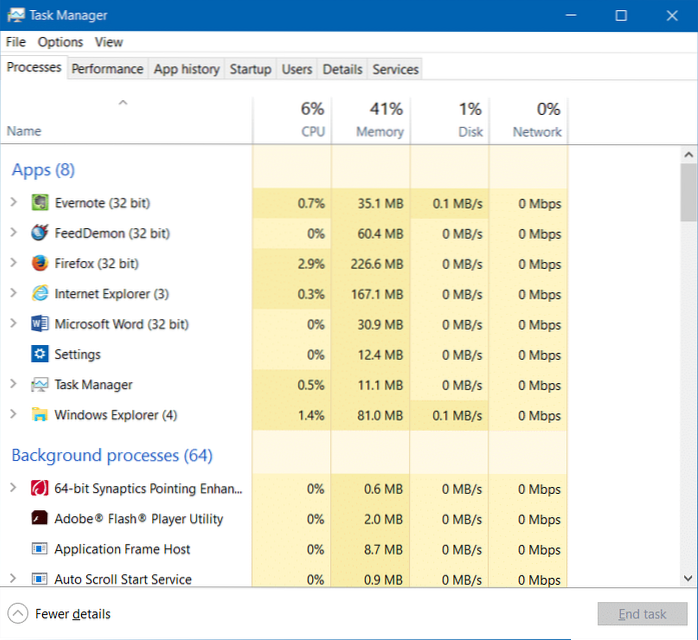Expand Windows Explorer (4) process group

(x=13, y=415)
